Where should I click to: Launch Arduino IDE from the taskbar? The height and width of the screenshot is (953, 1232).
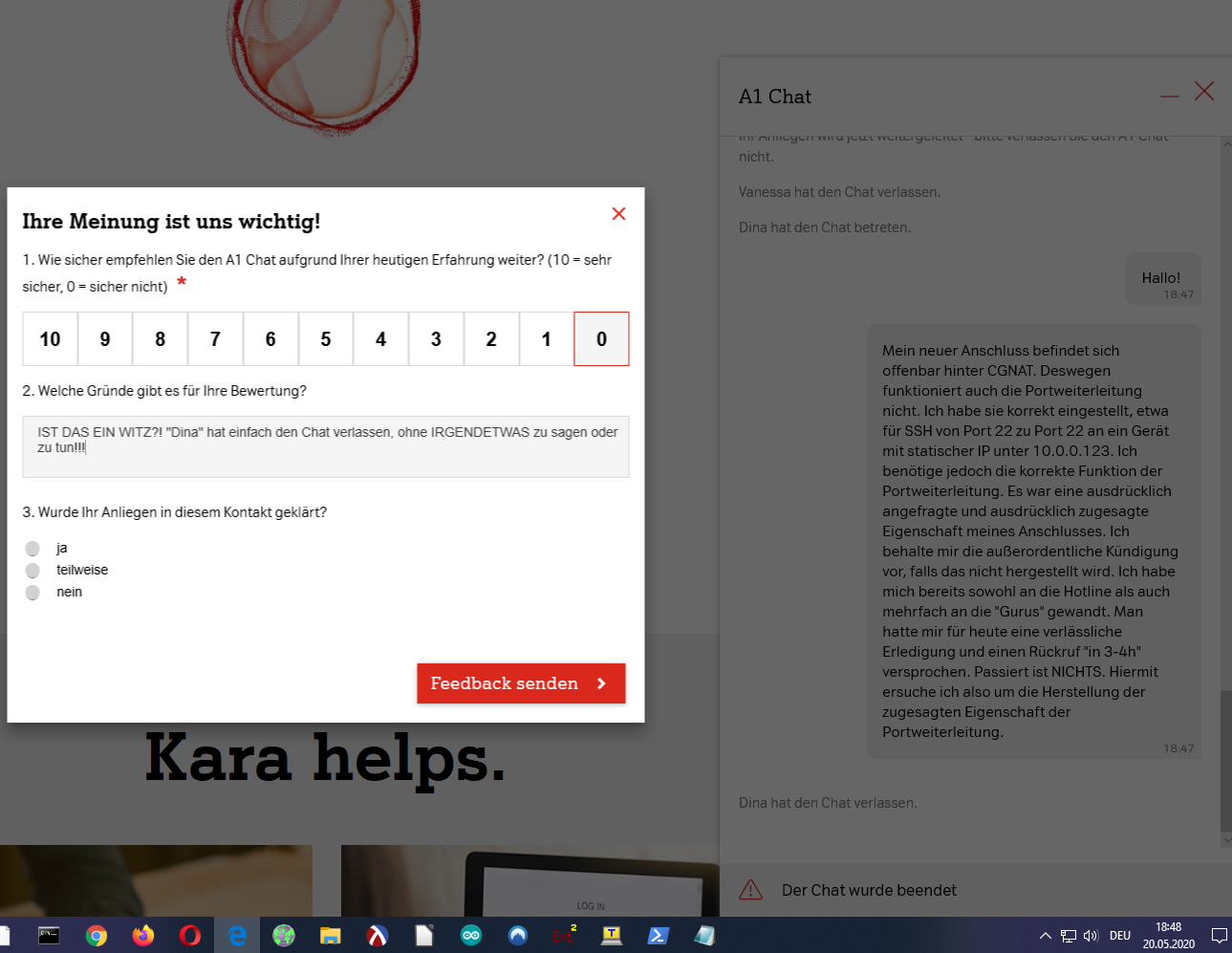coord(470,936)
